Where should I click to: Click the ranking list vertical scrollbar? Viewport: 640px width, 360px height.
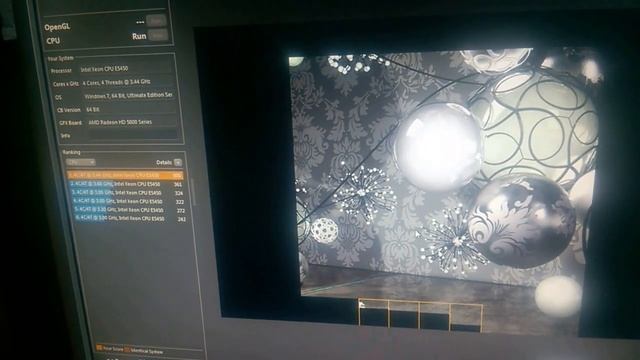click(x=193, y=191)
